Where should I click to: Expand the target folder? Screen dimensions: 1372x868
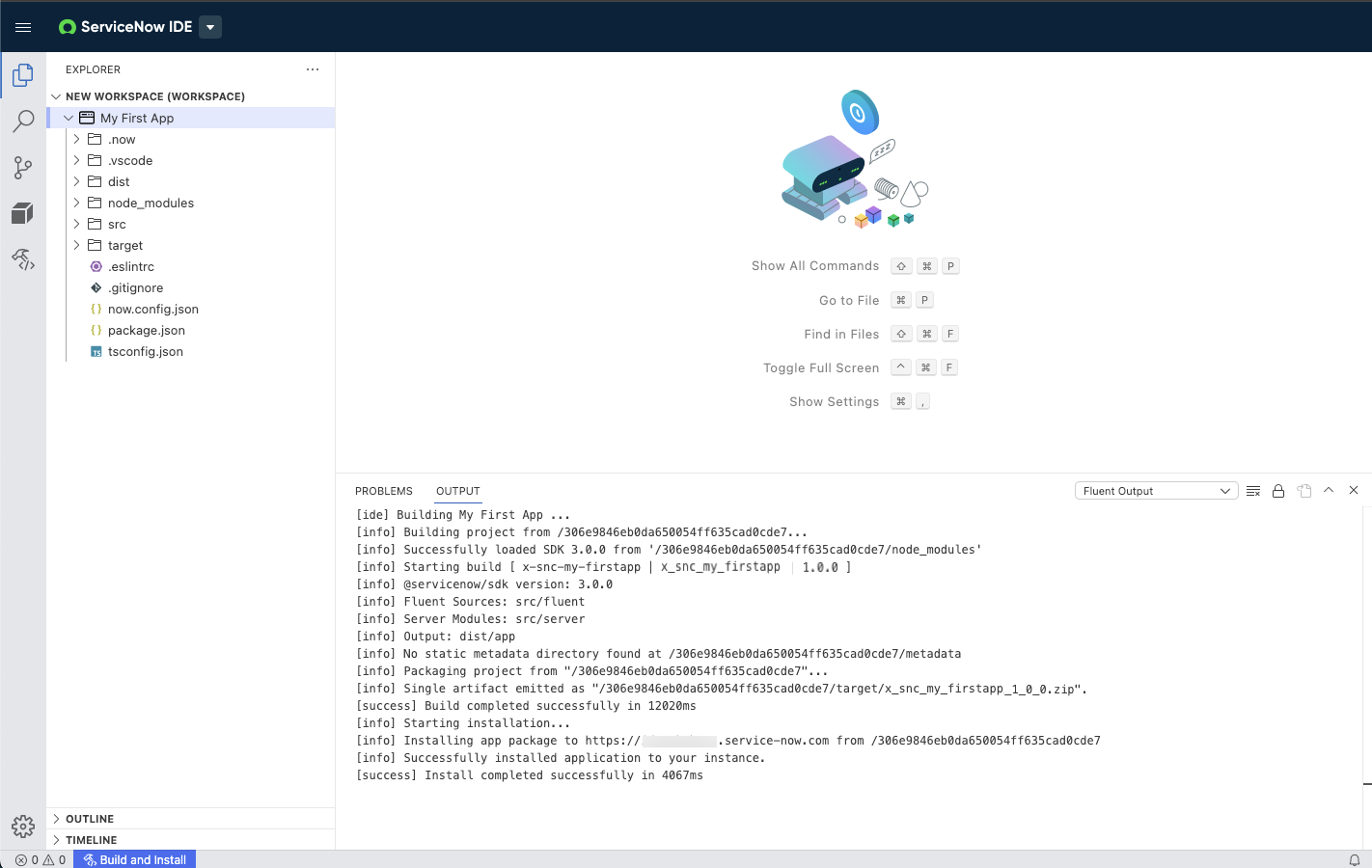coord(76,245)
